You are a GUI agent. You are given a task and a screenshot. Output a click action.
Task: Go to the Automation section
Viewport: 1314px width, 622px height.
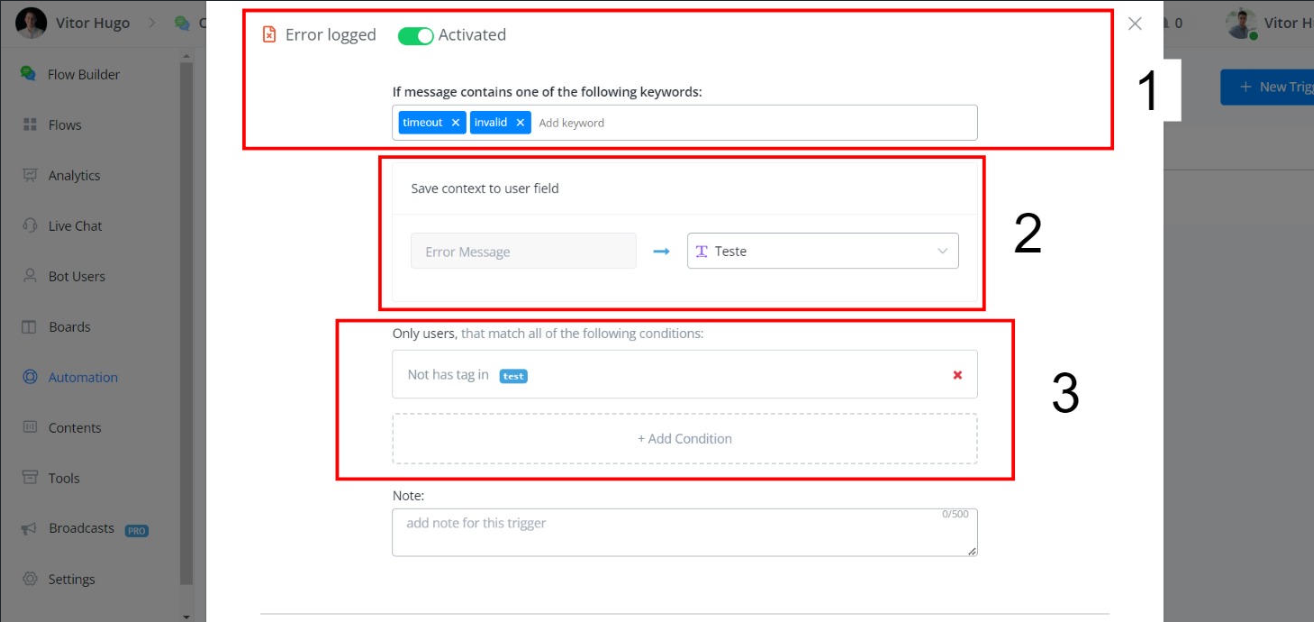(82, 377)
